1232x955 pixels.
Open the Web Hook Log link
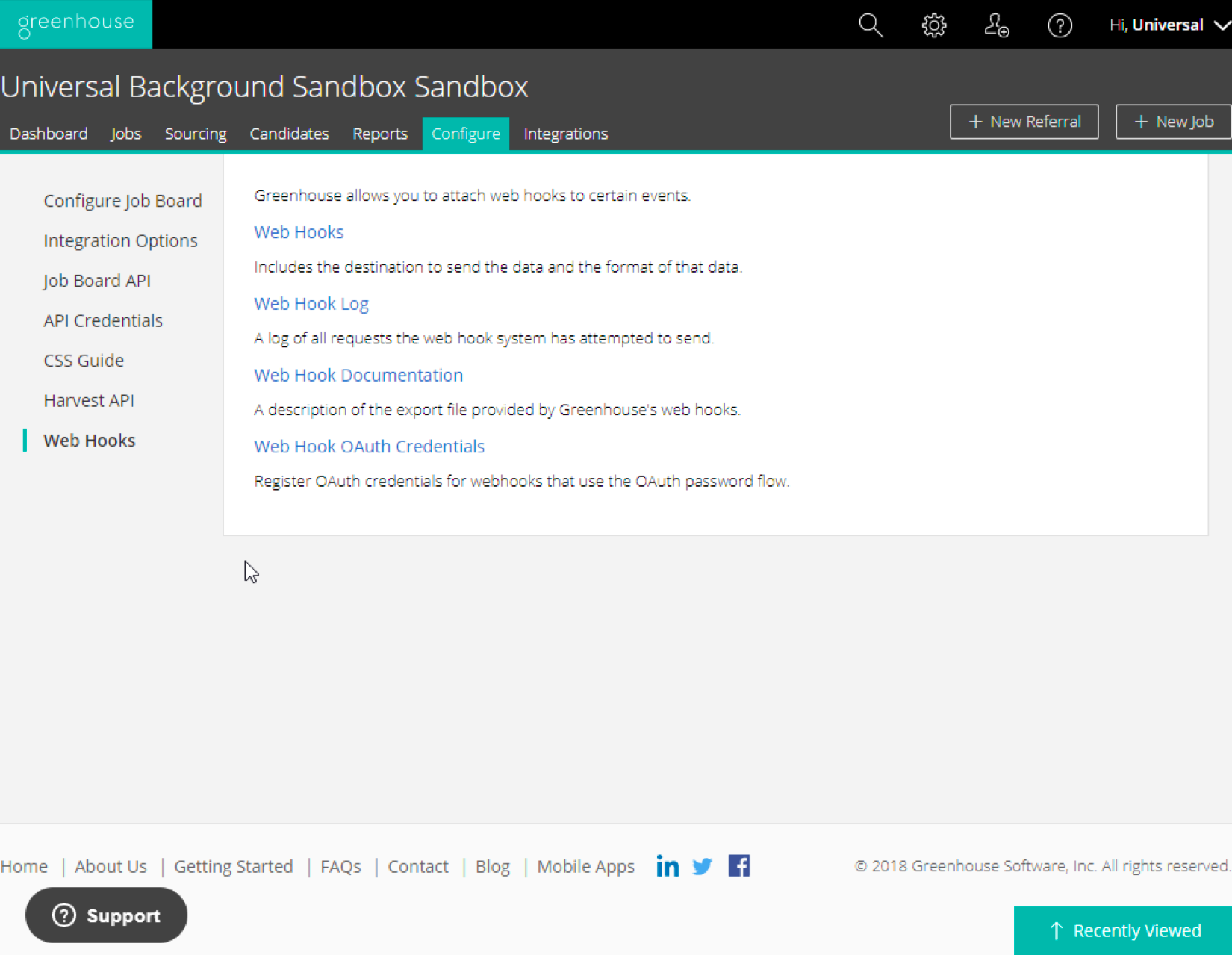point(311,304)
